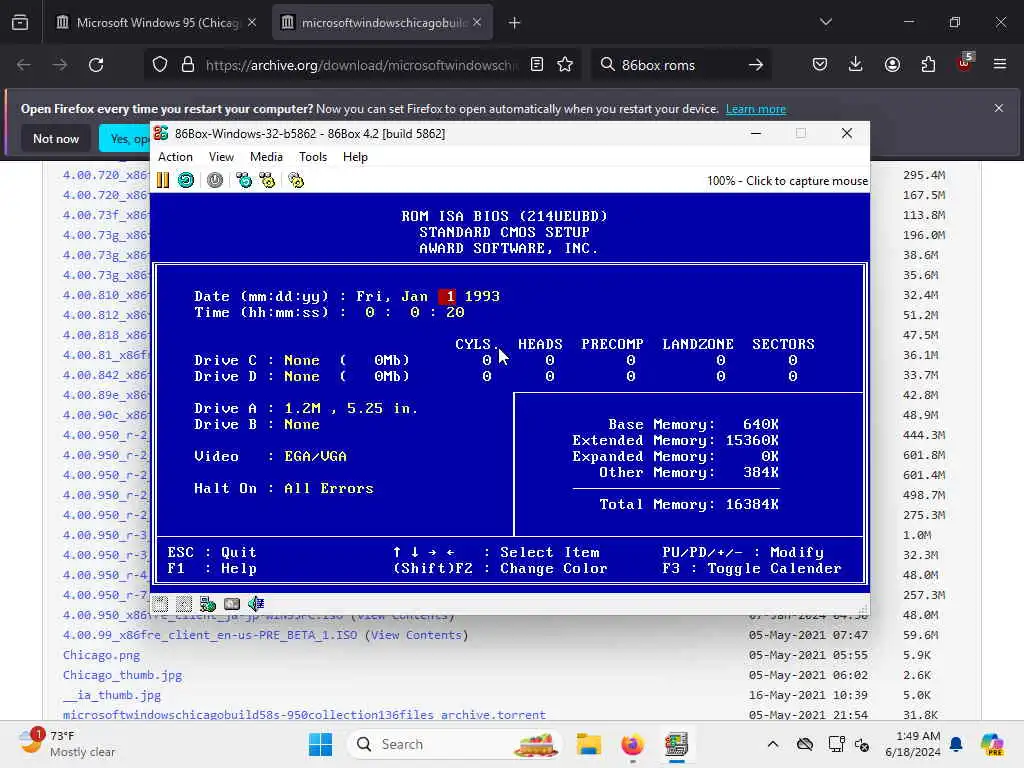Screen dimensions: 1024x768
Task: Click second floppy drive icon in 86Box status bar
Action: [184, 604]
